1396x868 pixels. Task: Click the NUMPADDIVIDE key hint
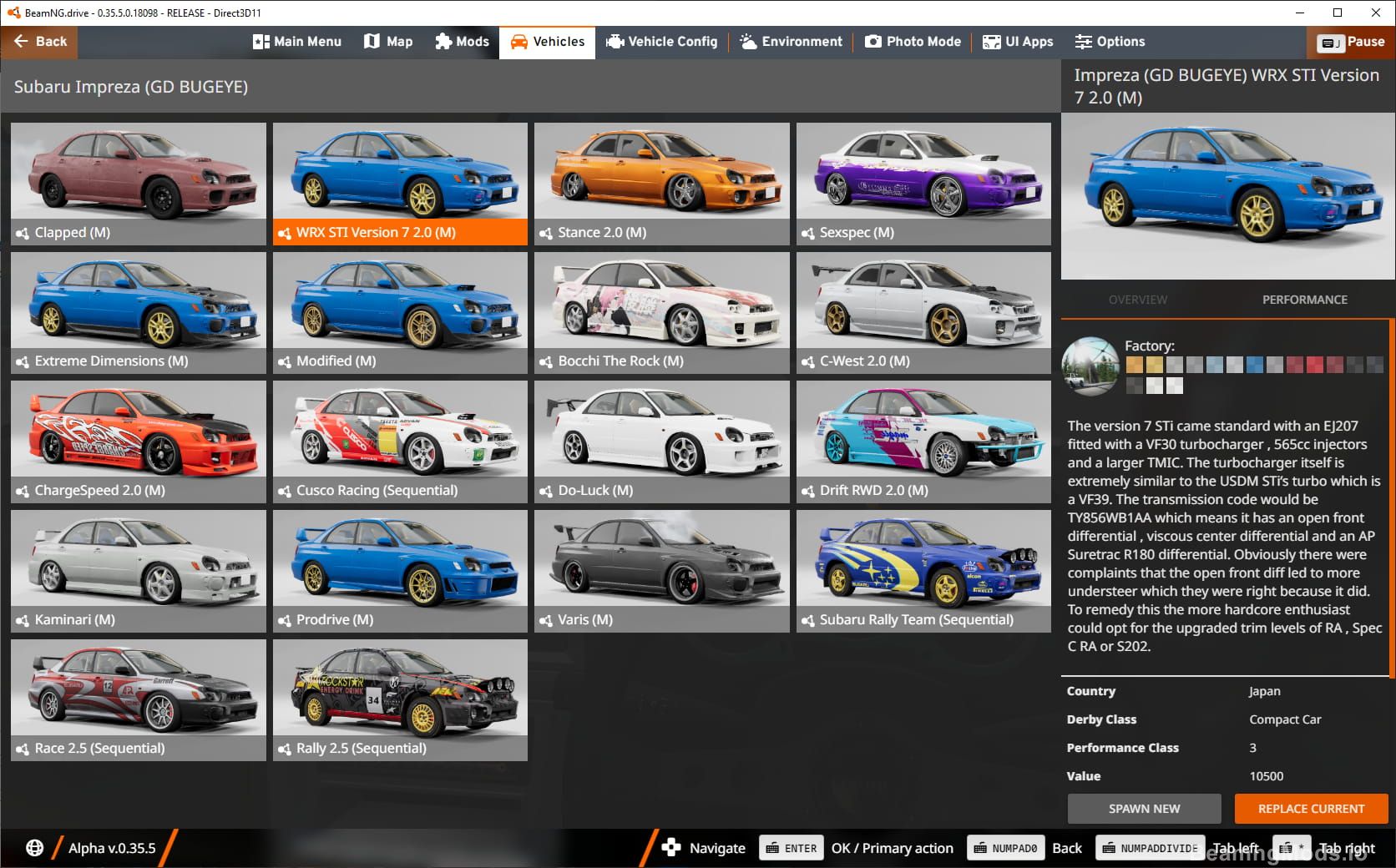pyautogui.click(x=1150, y=848)
